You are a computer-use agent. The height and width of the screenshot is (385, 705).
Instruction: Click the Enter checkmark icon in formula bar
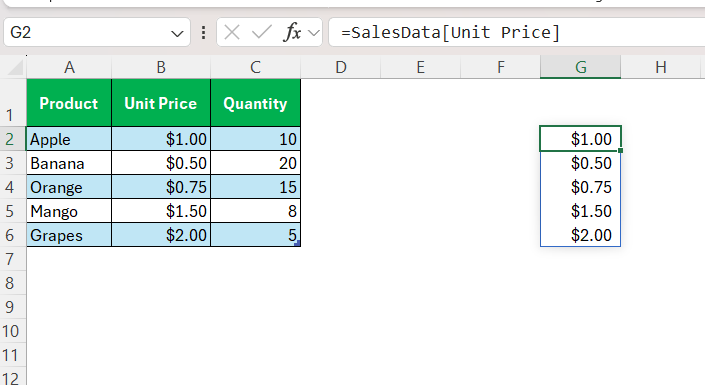tap(261, 32)
